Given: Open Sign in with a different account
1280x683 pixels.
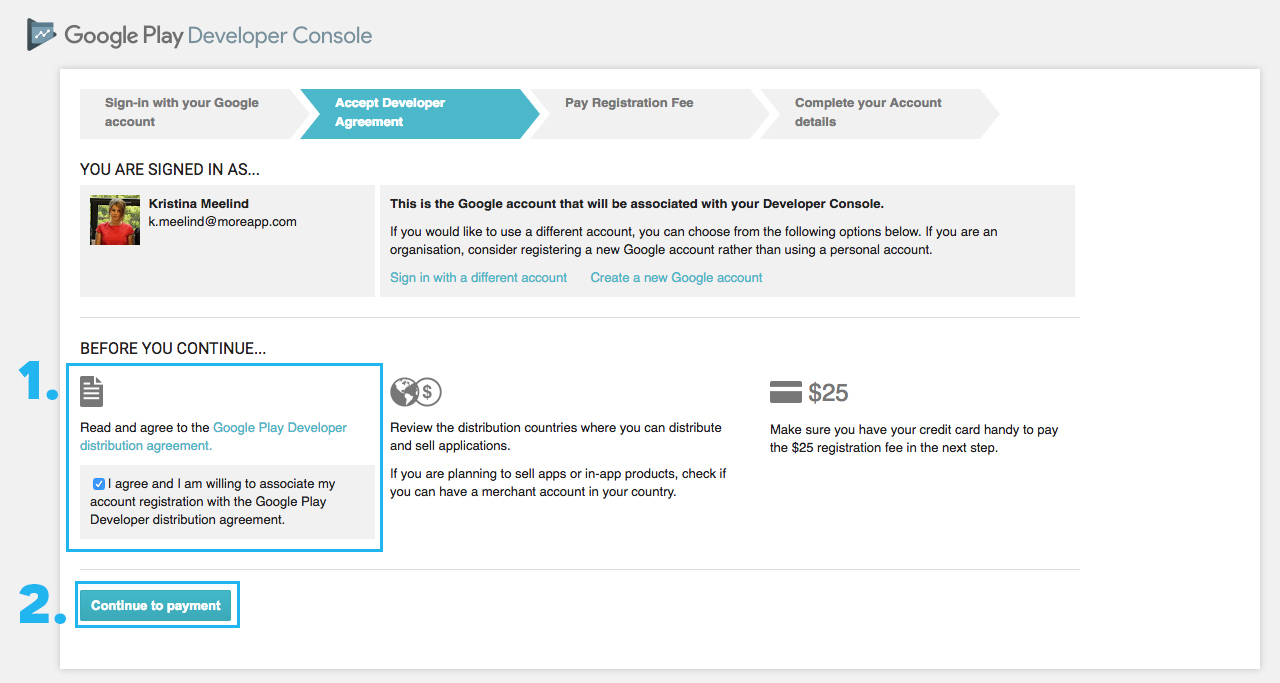Looking at the screenshot, I should click(478, 278).
